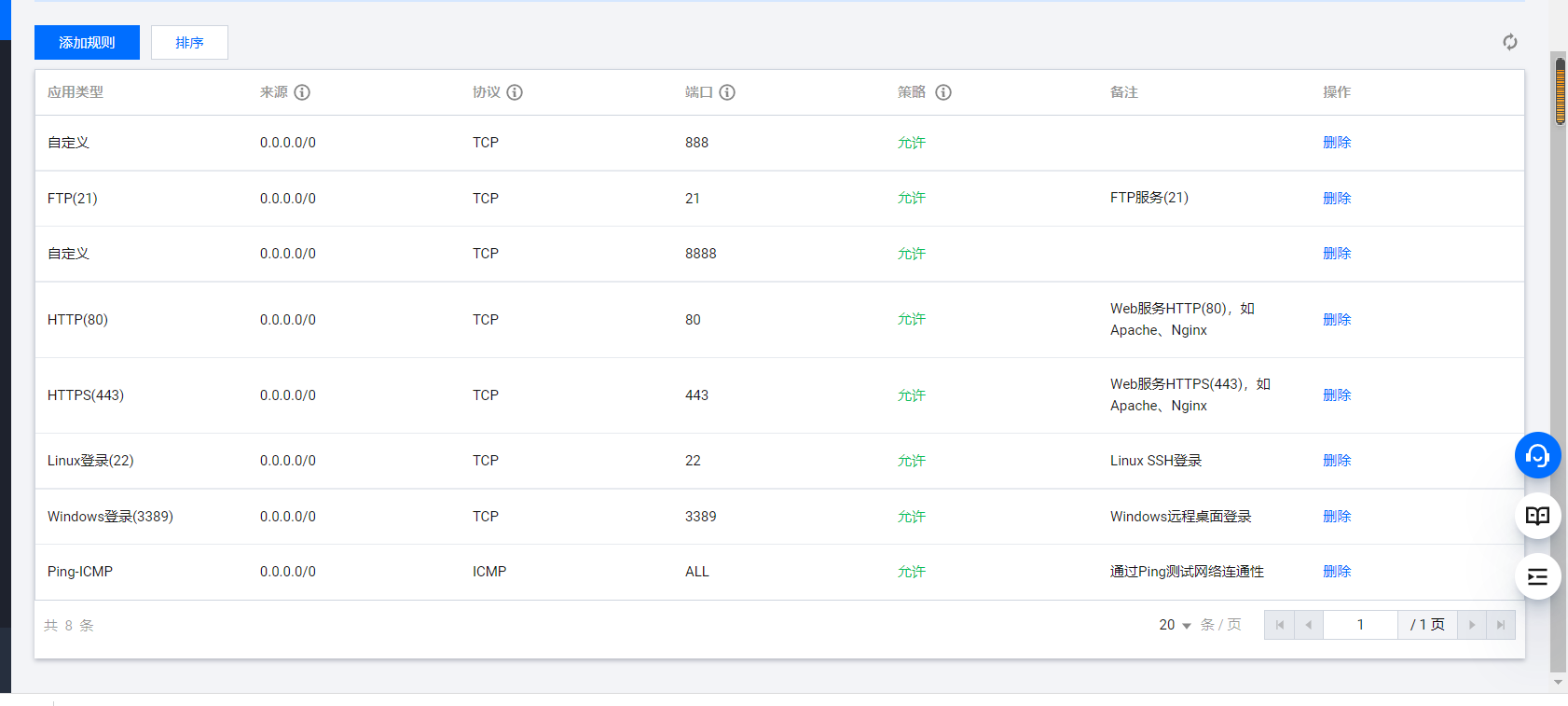Click port value 3389
The image size is (1568, 706).
click(701, 517)
